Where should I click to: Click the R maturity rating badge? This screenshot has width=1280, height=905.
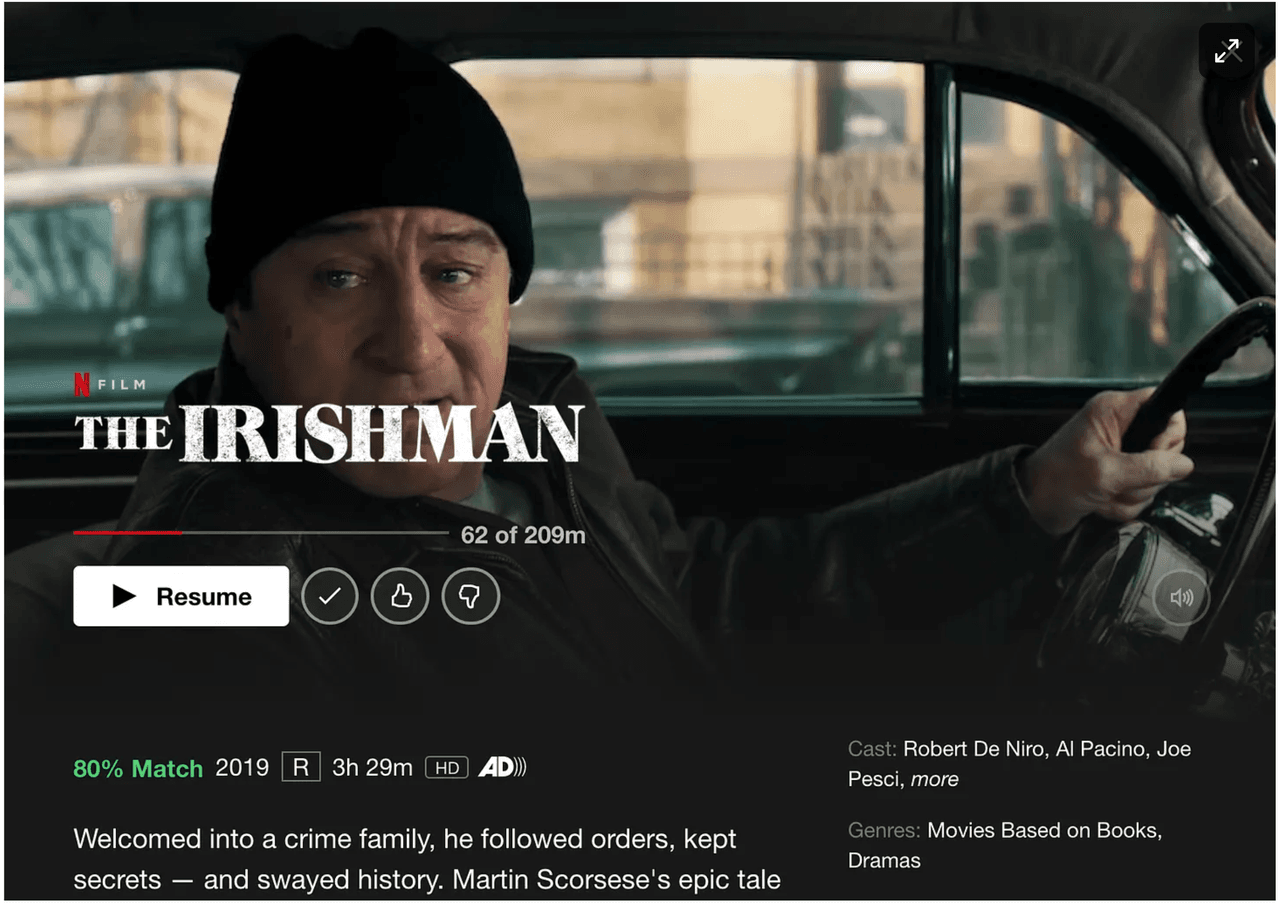tap(301, 768)
